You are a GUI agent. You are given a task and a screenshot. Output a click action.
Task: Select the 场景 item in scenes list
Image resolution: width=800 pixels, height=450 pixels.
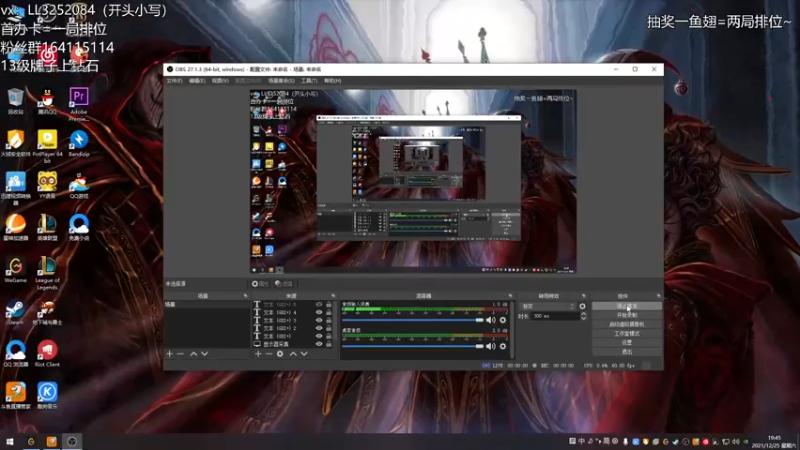(x=207, y=305)
